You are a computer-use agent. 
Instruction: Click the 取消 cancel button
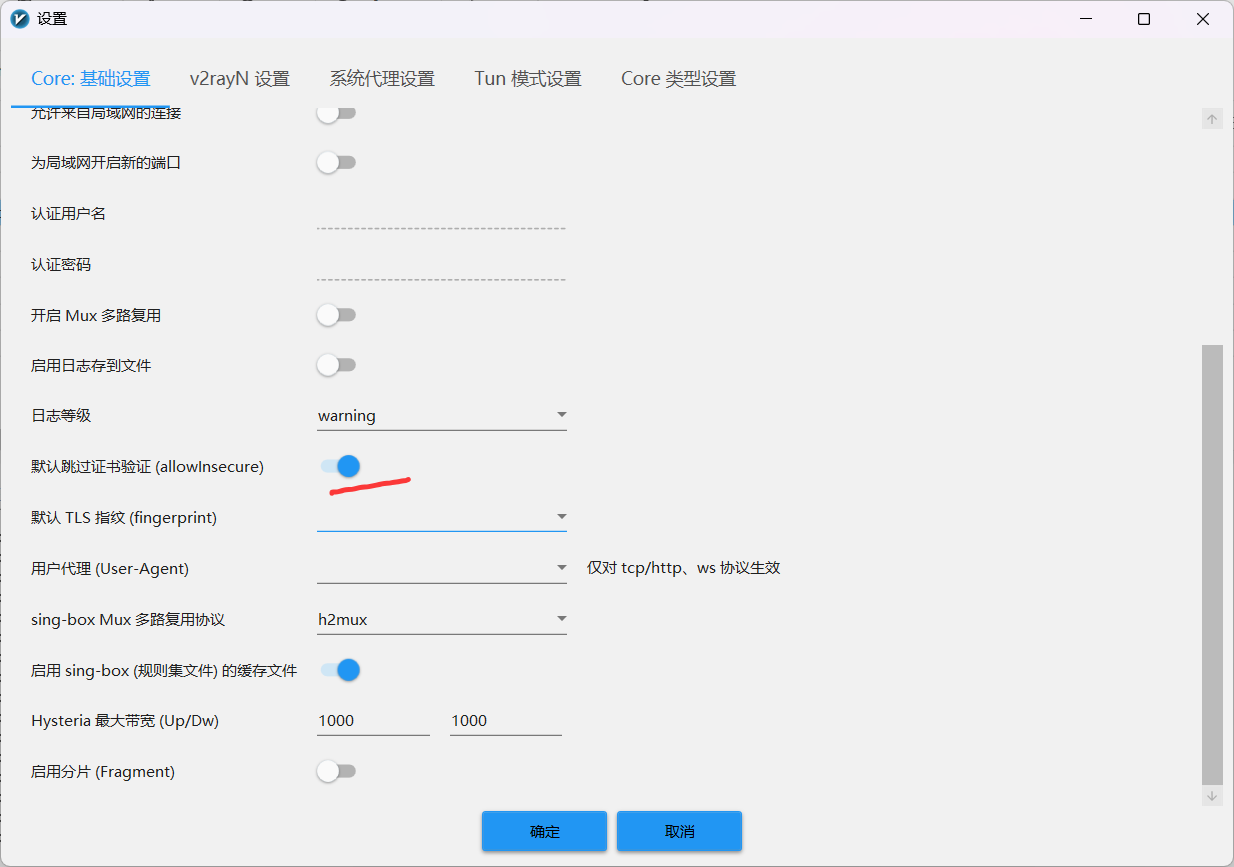tap(679, 831)
